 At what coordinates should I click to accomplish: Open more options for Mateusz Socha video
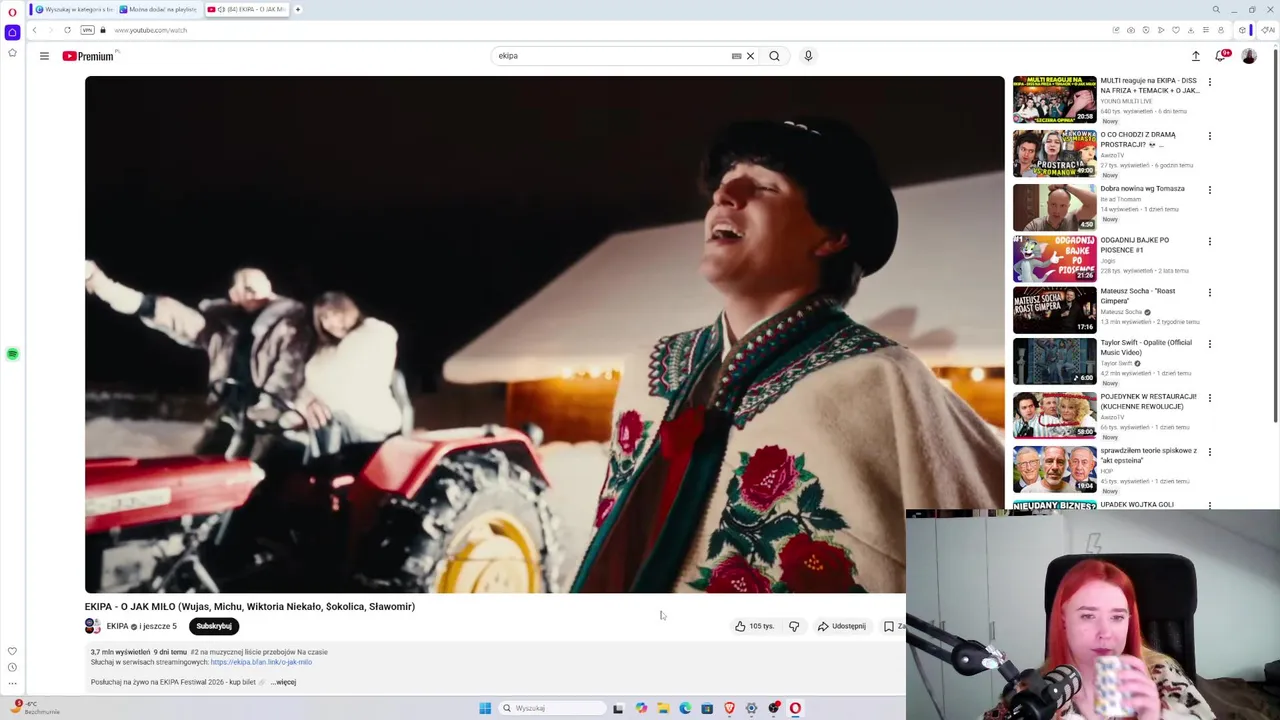tap(1210, 293)
